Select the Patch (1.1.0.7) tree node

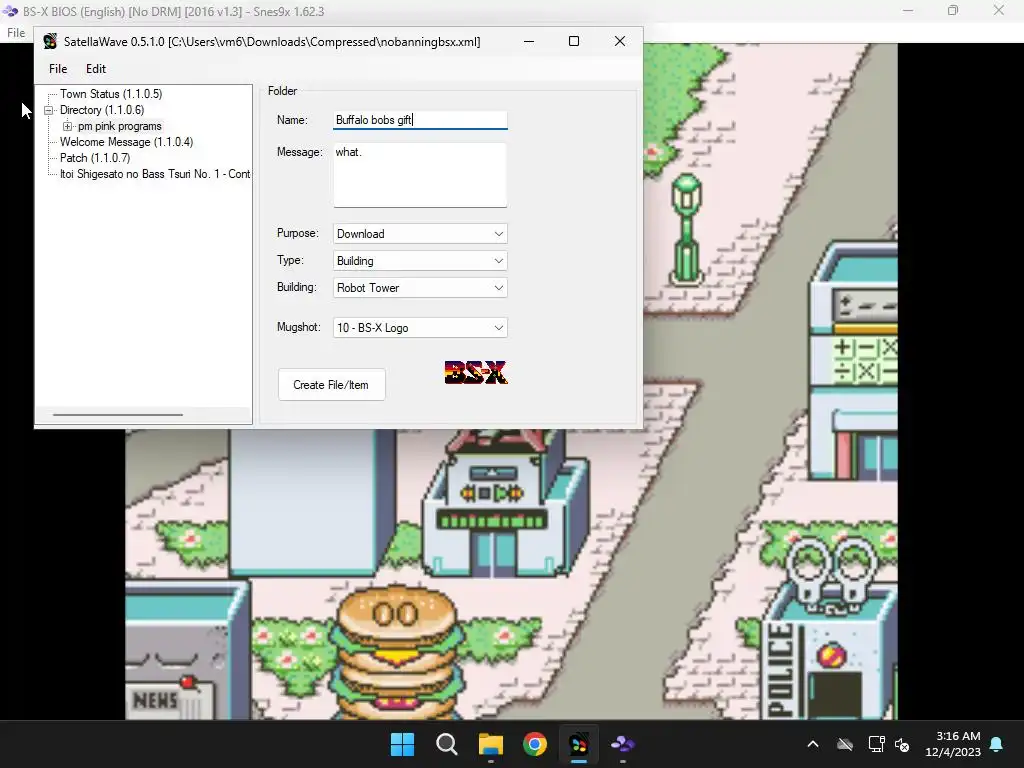(x=95, y=158)
